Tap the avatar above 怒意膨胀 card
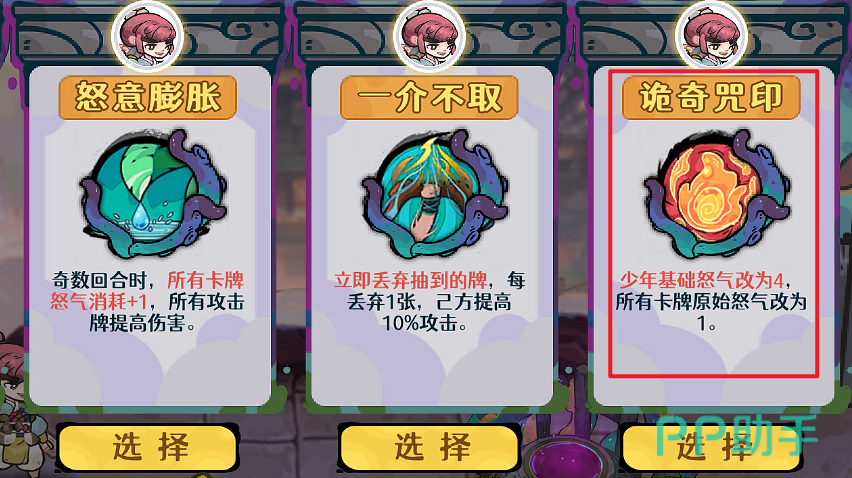 point(147,36)
